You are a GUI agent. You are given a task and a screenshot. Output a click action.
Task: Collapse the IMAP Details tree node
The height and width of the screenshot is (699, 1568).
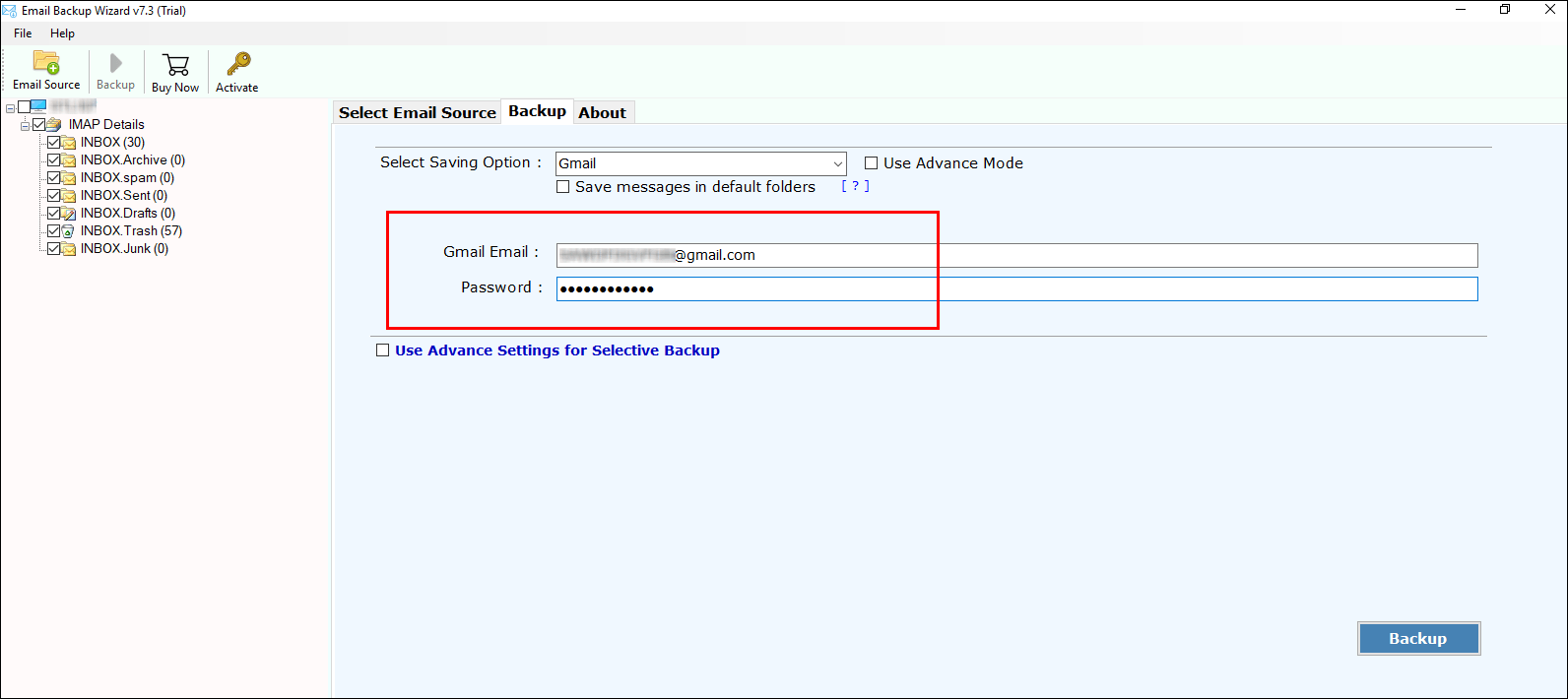26,126
